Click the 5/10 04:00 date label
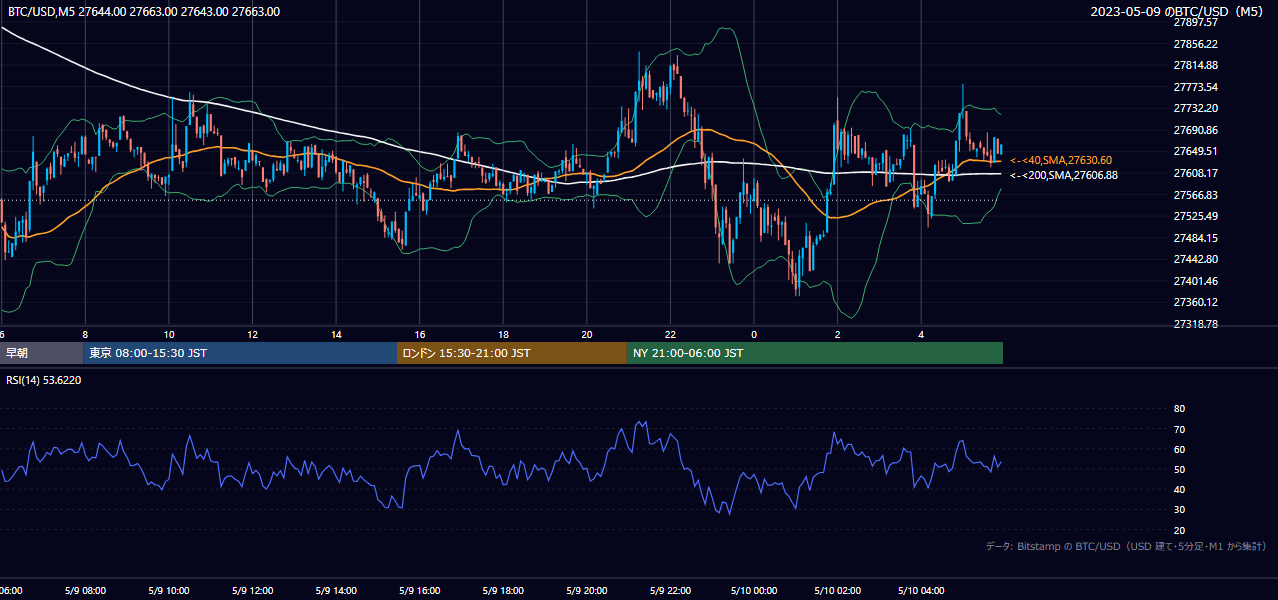Image resolution: width=1278 pixels, height=600 pixels. click(921, 591)
